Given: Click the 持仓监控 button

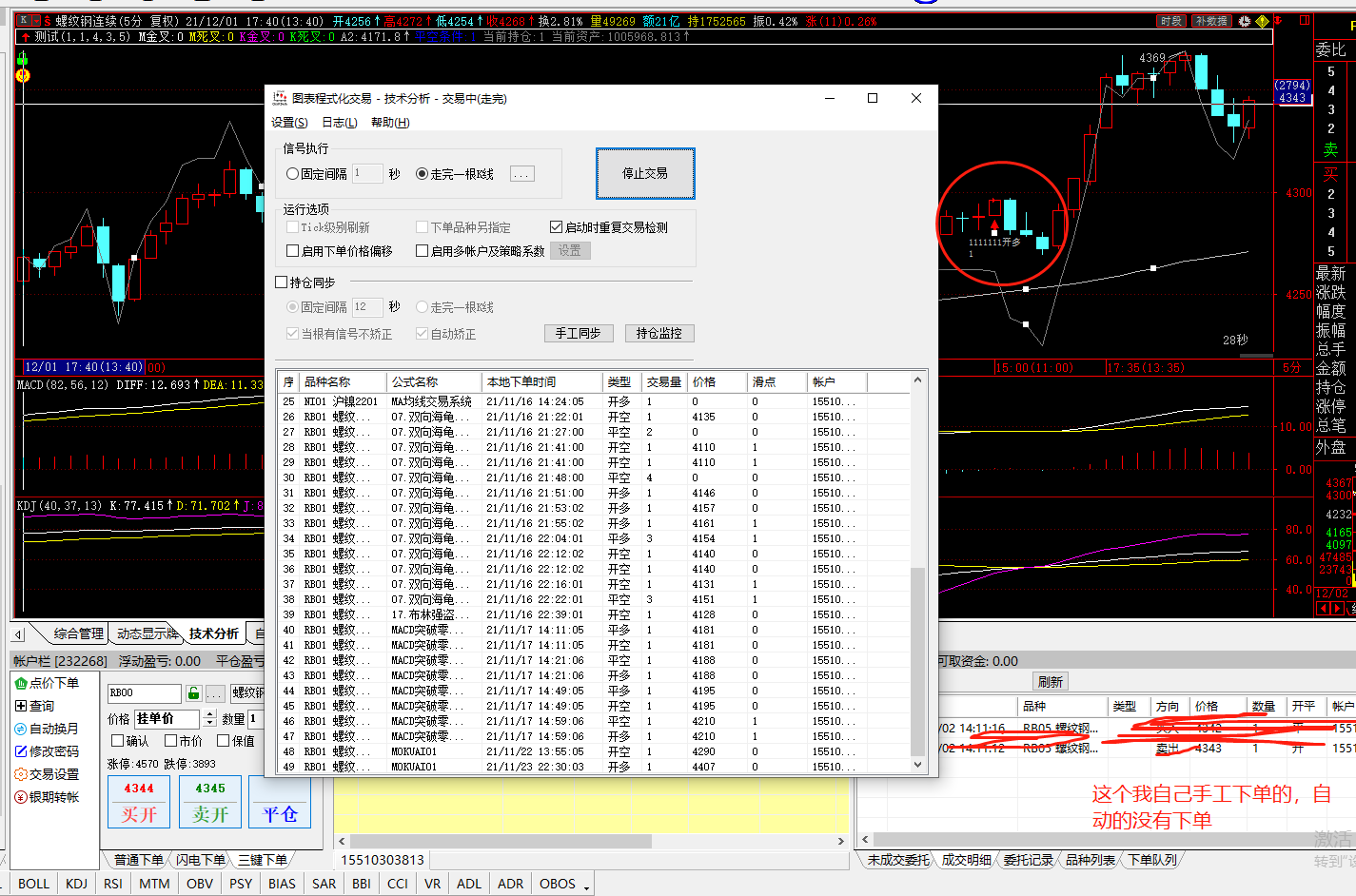Looking at the screenshot, I should [x=659, y=333].
